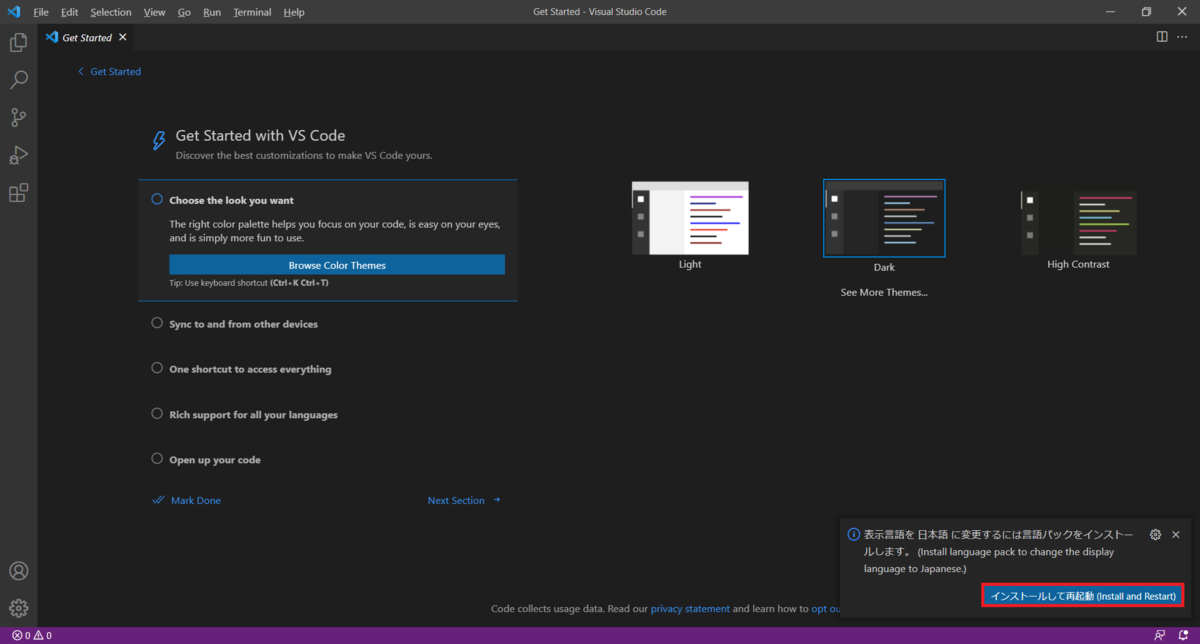The image size is (1200, 644).
Task: Click the feedback icon in status bar
Action: point(1160,635)
